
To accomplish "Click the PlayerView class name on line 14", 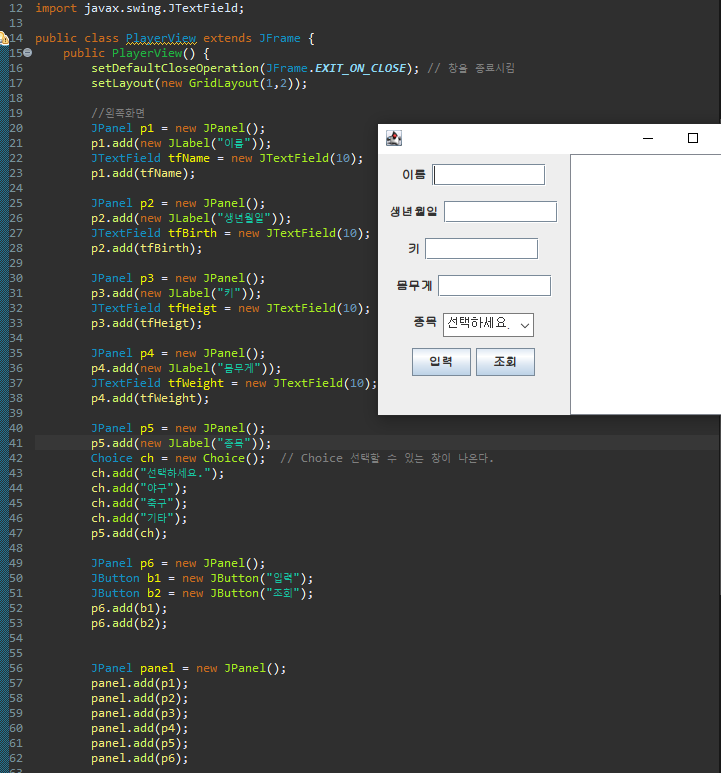I will (161, 38).
